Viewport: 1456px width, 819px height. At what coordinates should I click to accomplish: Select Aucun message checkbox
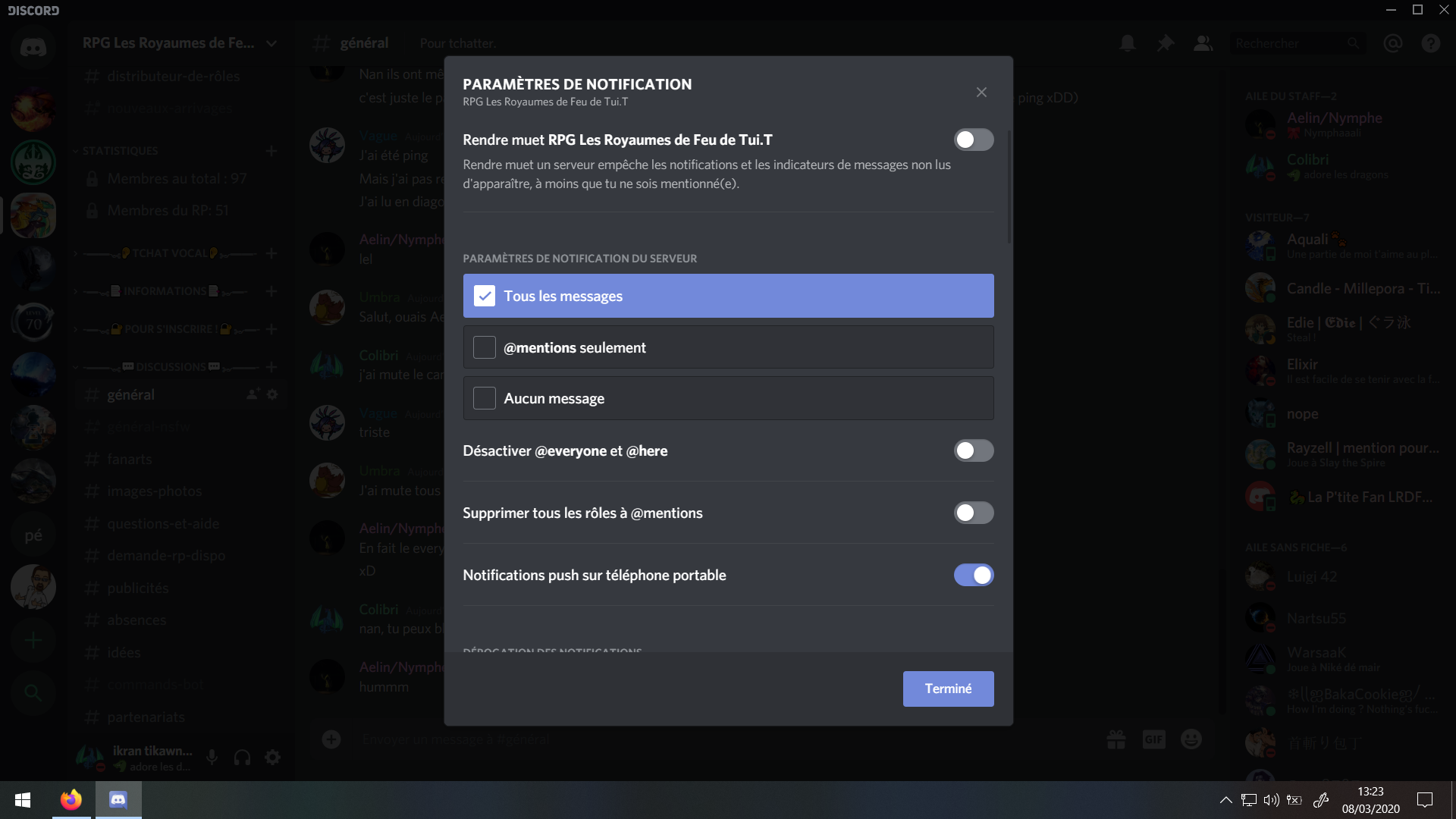(485, 398)
